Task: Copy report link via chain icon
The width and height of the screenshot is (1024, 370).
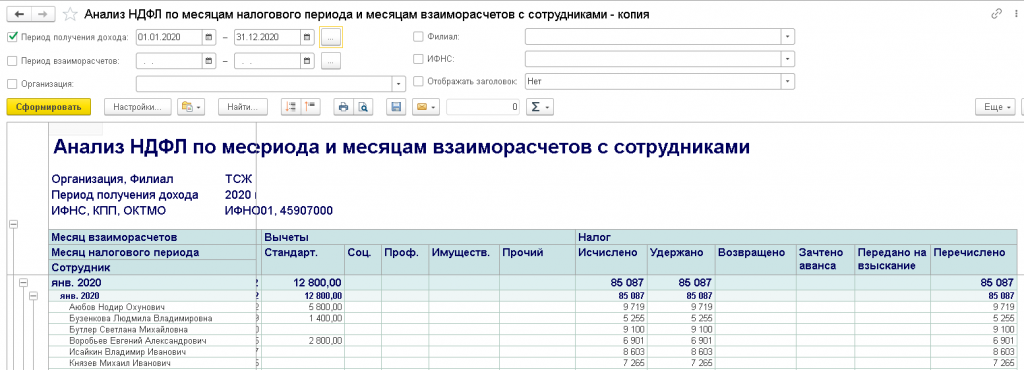Action: (x=997, y=14)
